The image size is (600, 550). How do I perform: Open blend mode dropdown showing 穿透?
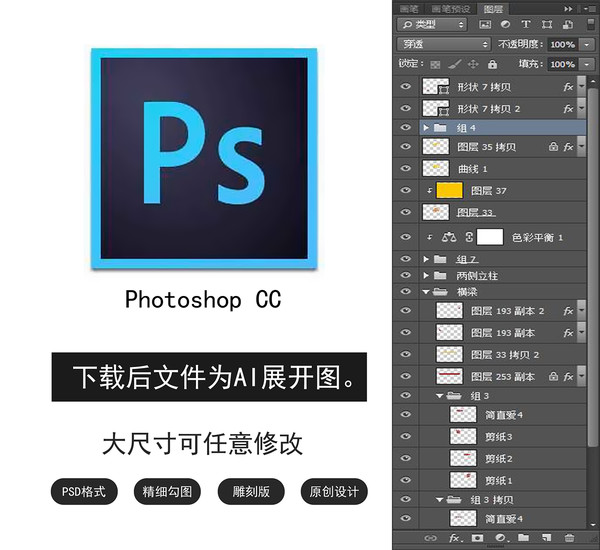tap(444, 44)
